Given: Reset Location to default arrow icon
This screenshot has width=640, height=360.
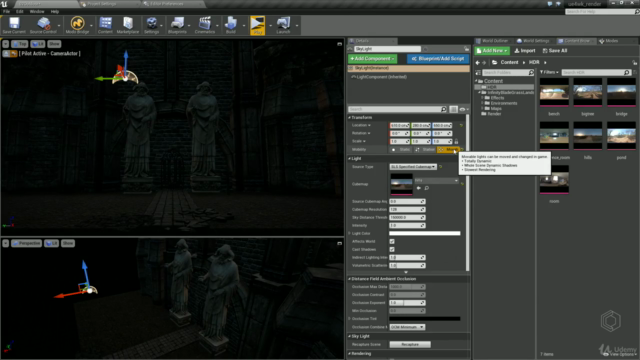Looking at the screenshot, I should [461, 125].
